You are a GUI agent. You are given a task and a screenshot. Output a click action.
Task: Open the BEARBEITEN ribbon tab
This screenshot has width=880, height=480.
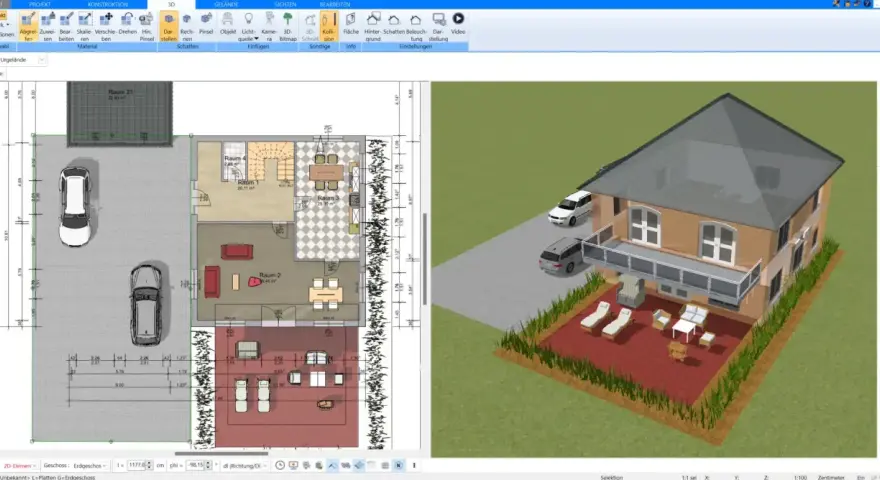coord(335,4)
